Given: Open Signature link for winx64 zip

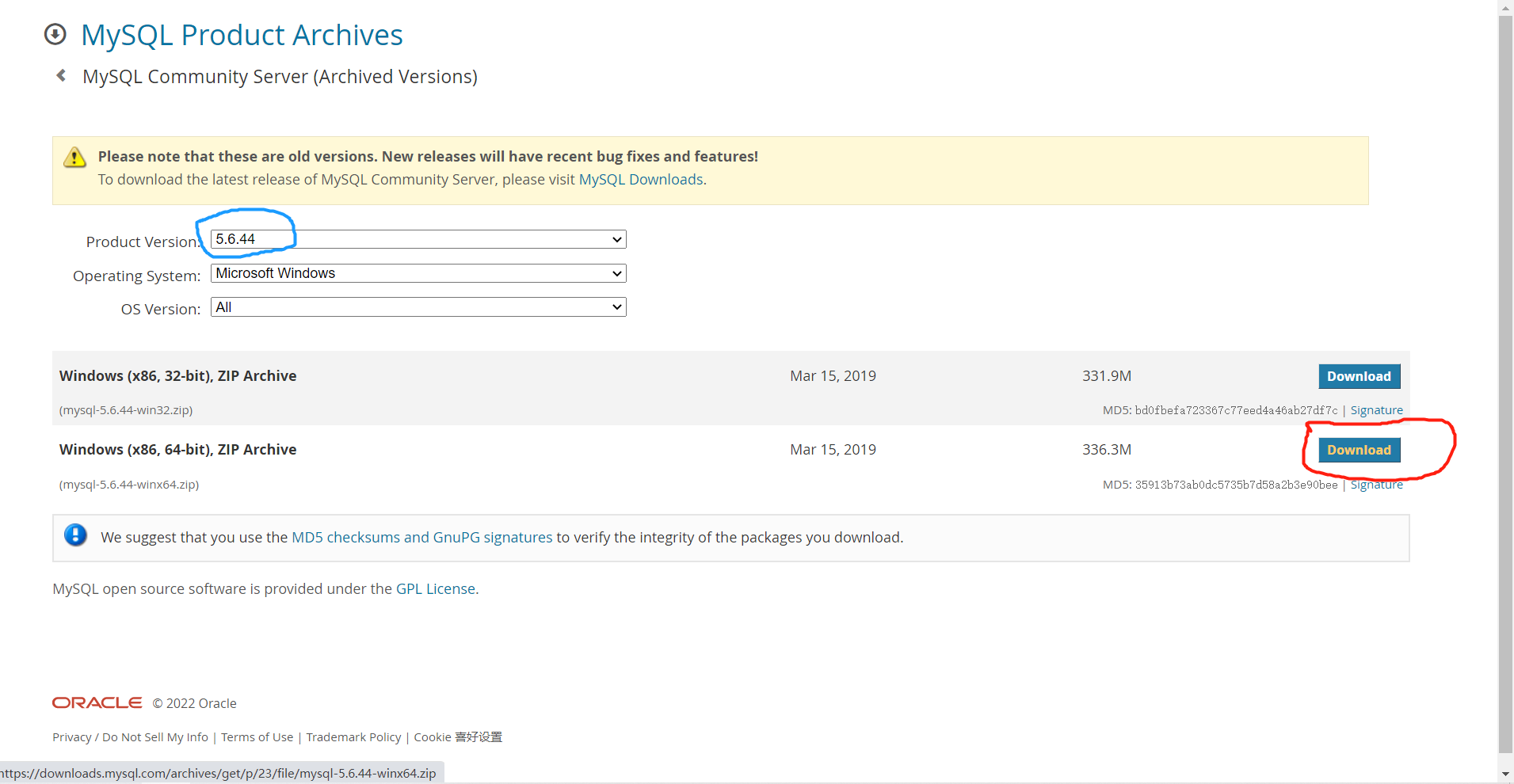Looking at the screenshot, I should coord(1376,485).
